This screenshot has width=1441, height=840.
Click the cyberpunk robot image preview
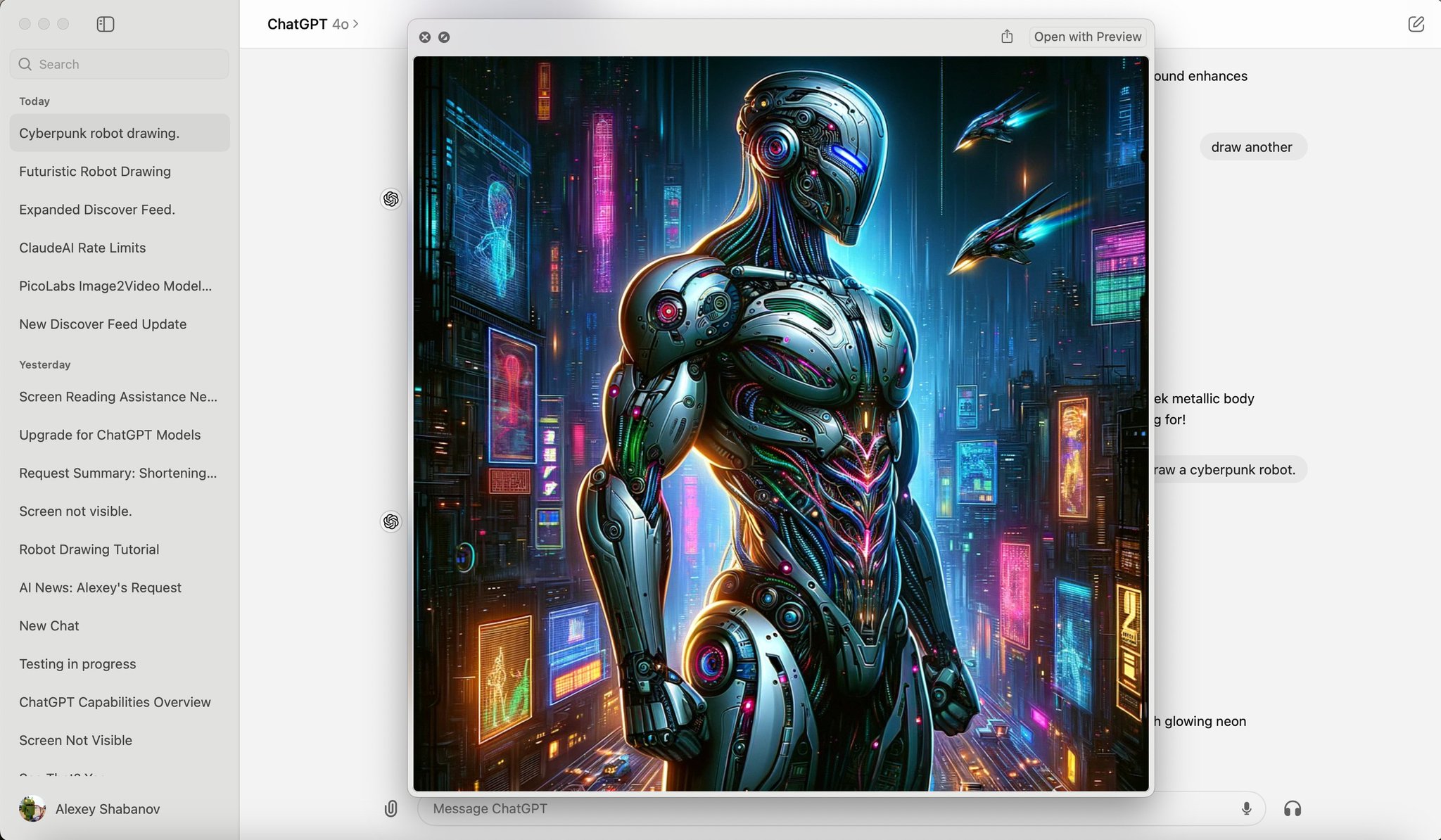tap(781, 424)
